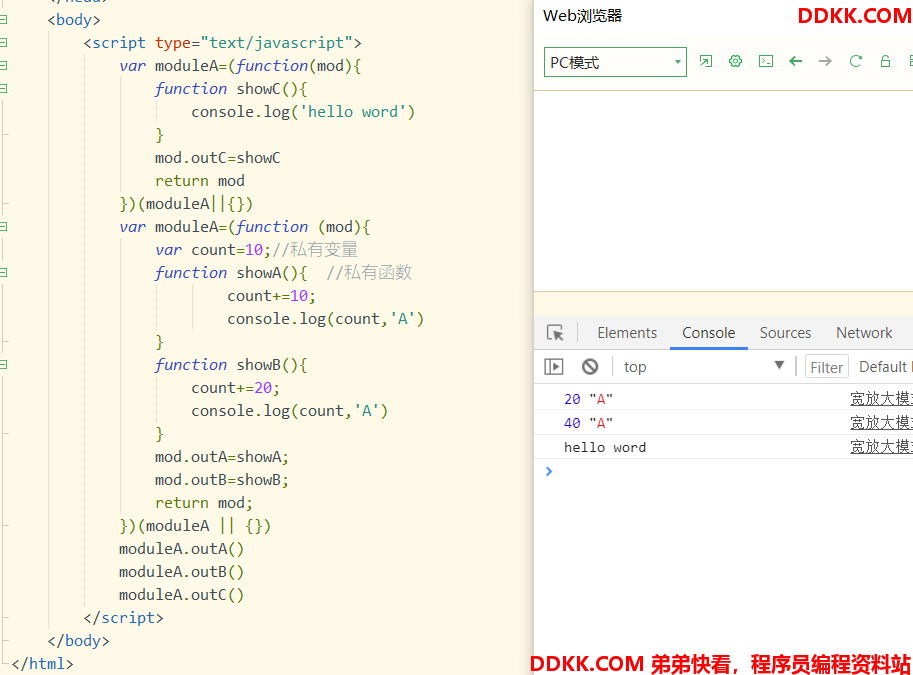The width and height of the screenshot is (913, 675).
Task: Click the moduleA.outB() call line
Action: click(181, 572)
